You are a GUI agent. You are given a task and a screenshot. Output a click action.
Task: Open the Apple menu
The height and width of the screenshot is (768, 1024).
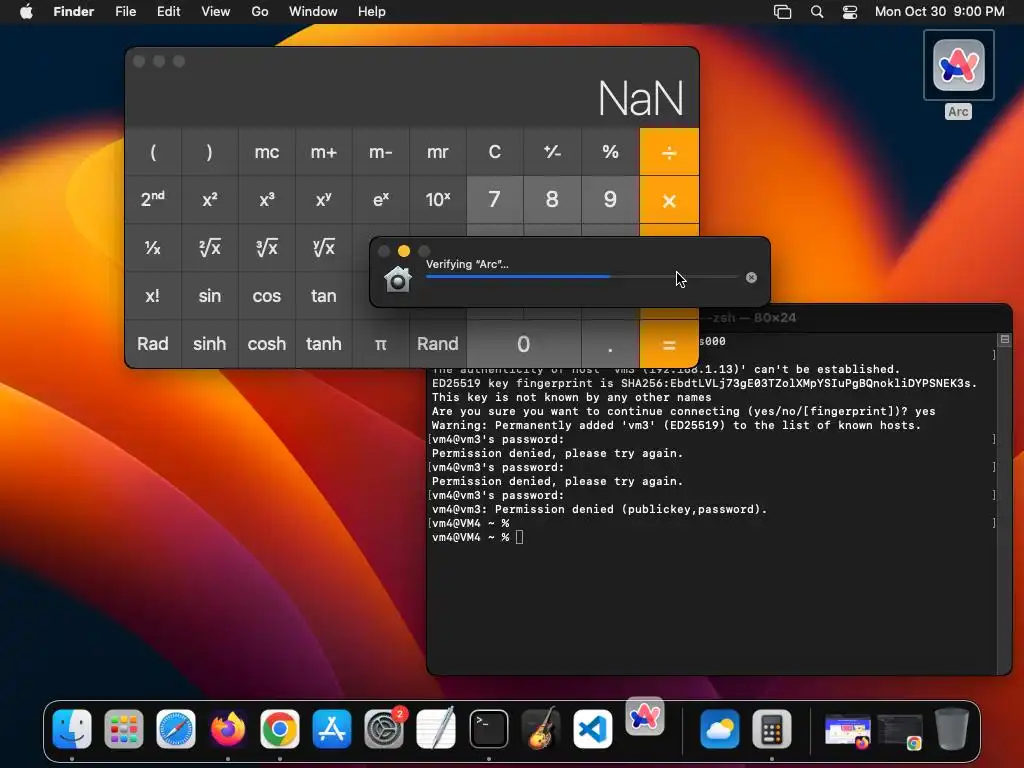[x=26, y=12]
